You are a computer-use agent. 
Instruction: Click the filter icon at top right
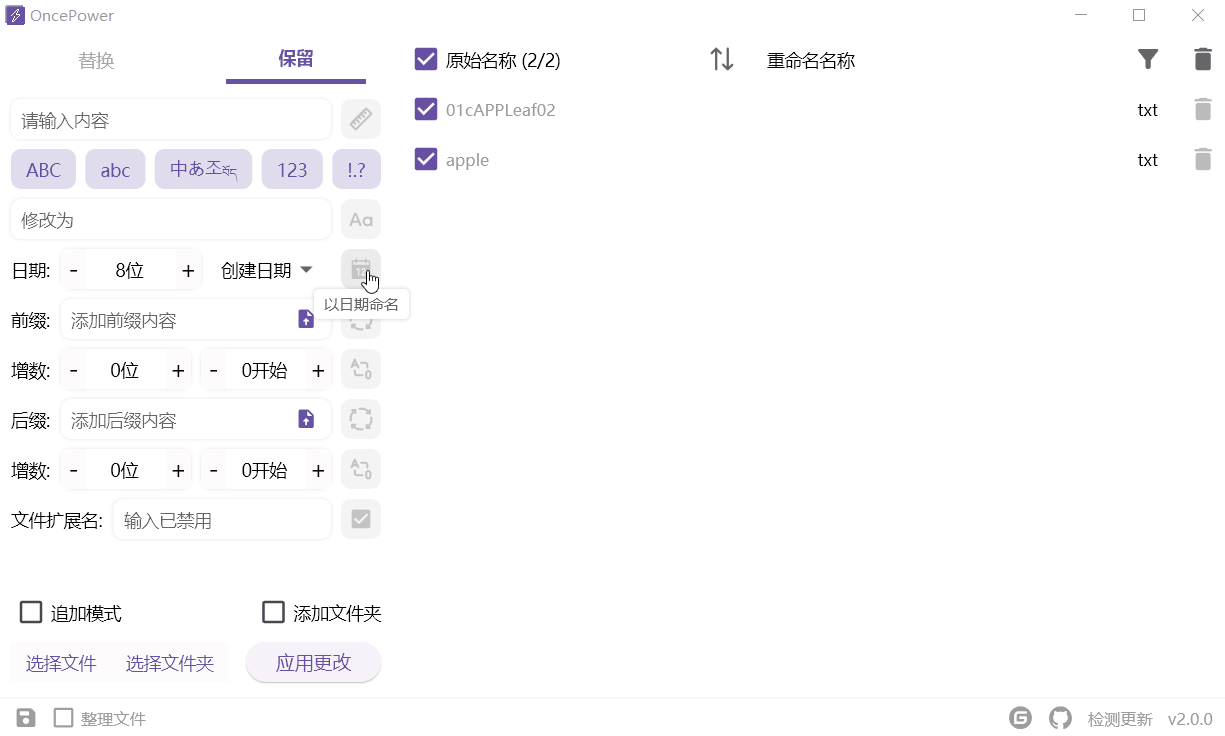click(x=1148, y=59)
